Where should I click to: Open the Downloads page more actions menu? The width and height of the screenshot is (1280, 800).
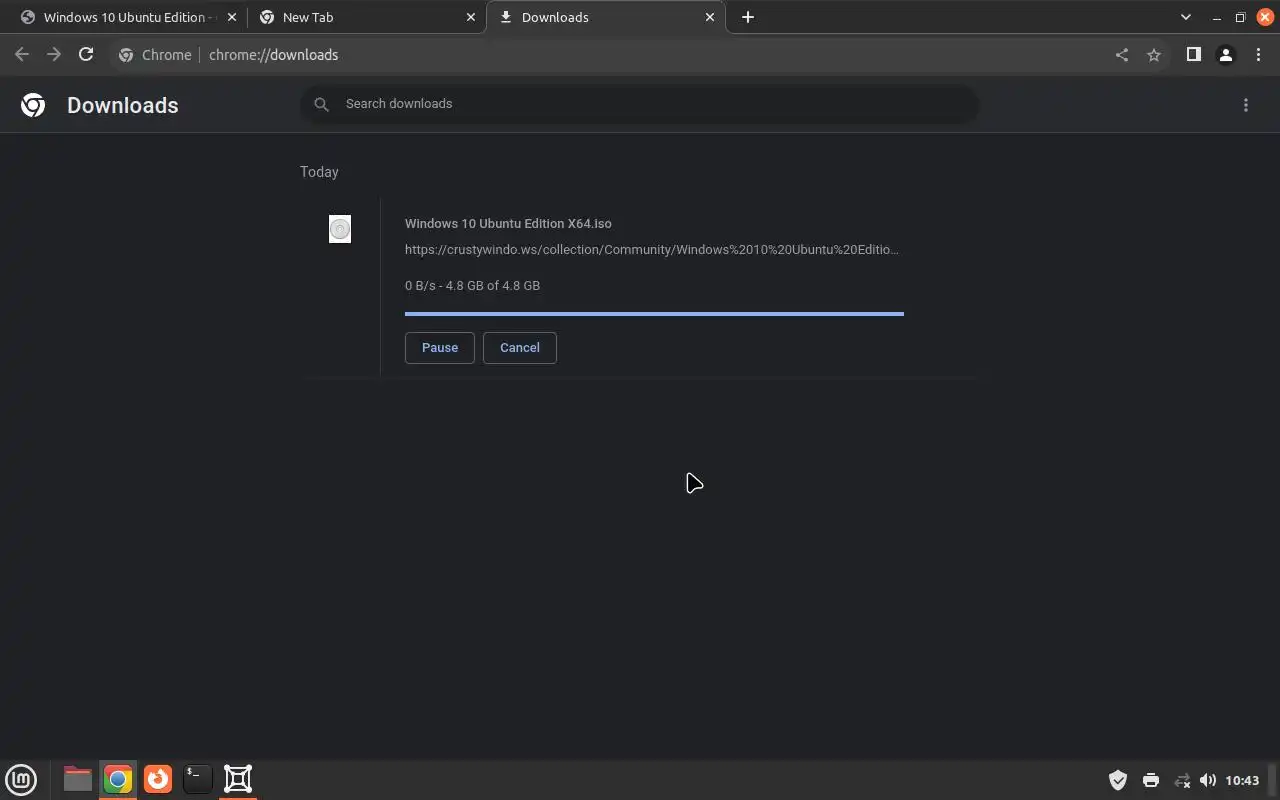pos(1245,105)
